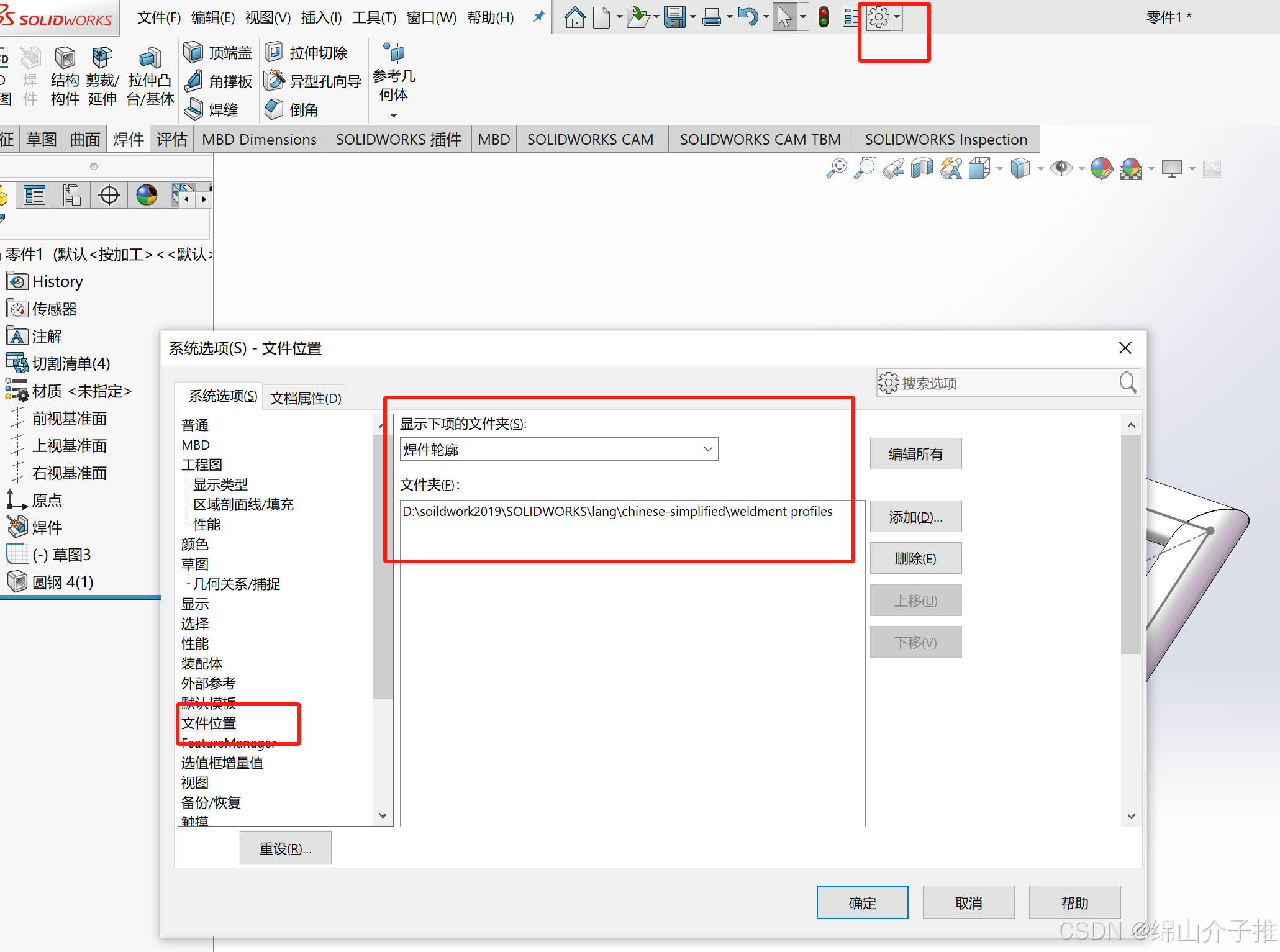1280x952 pixels.
Task: Toggle Hide/Show Items eye icon
Action: (x=1061, y=168)
